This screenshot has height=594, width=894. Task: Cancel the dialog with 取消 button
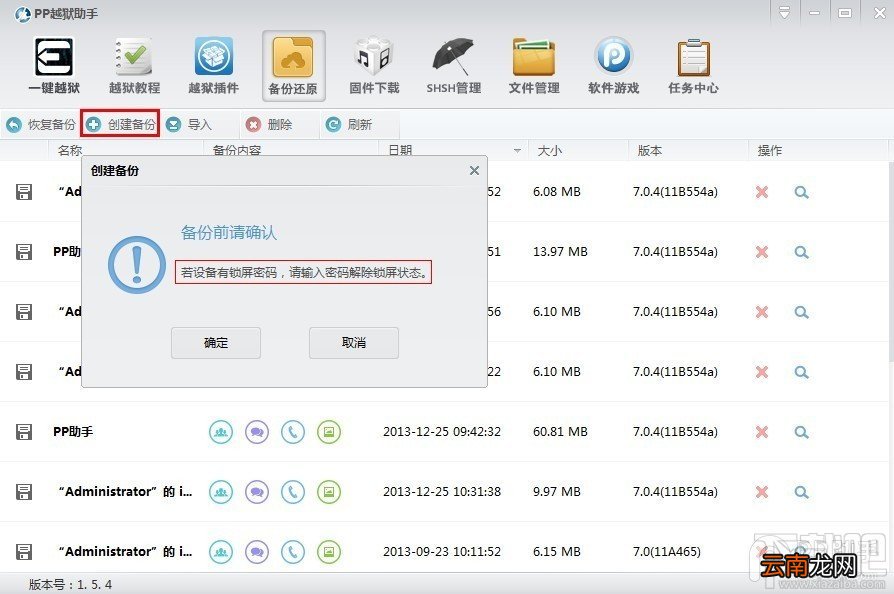(353, 343)
